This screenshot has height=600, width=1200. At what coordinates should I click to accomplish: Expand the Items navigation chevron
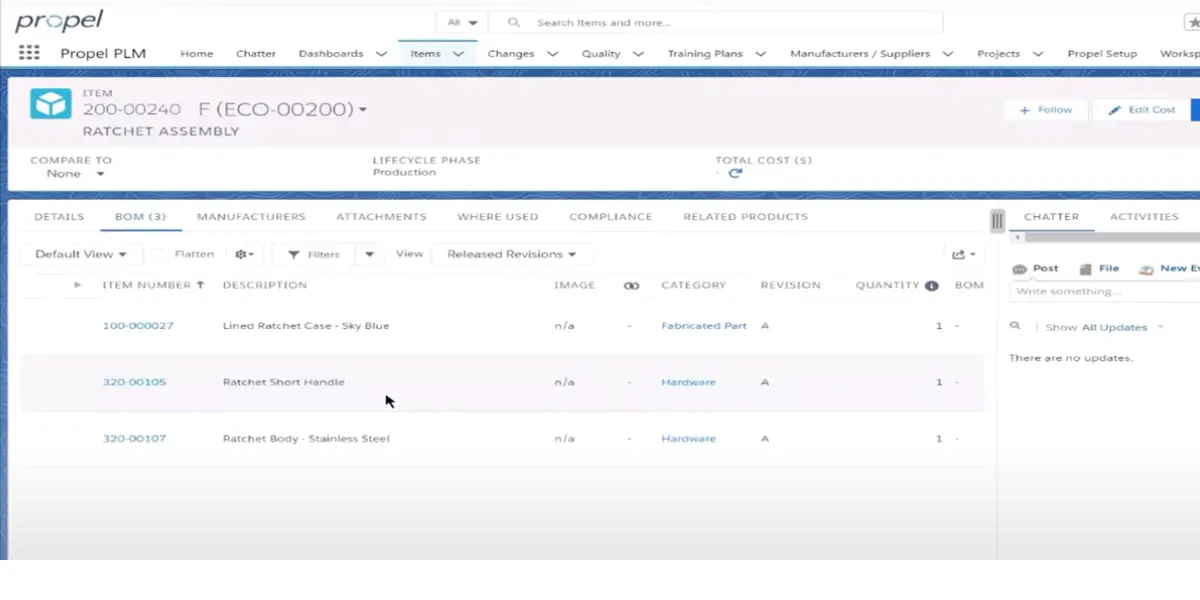pyautogui.click(x=458, y=54)
